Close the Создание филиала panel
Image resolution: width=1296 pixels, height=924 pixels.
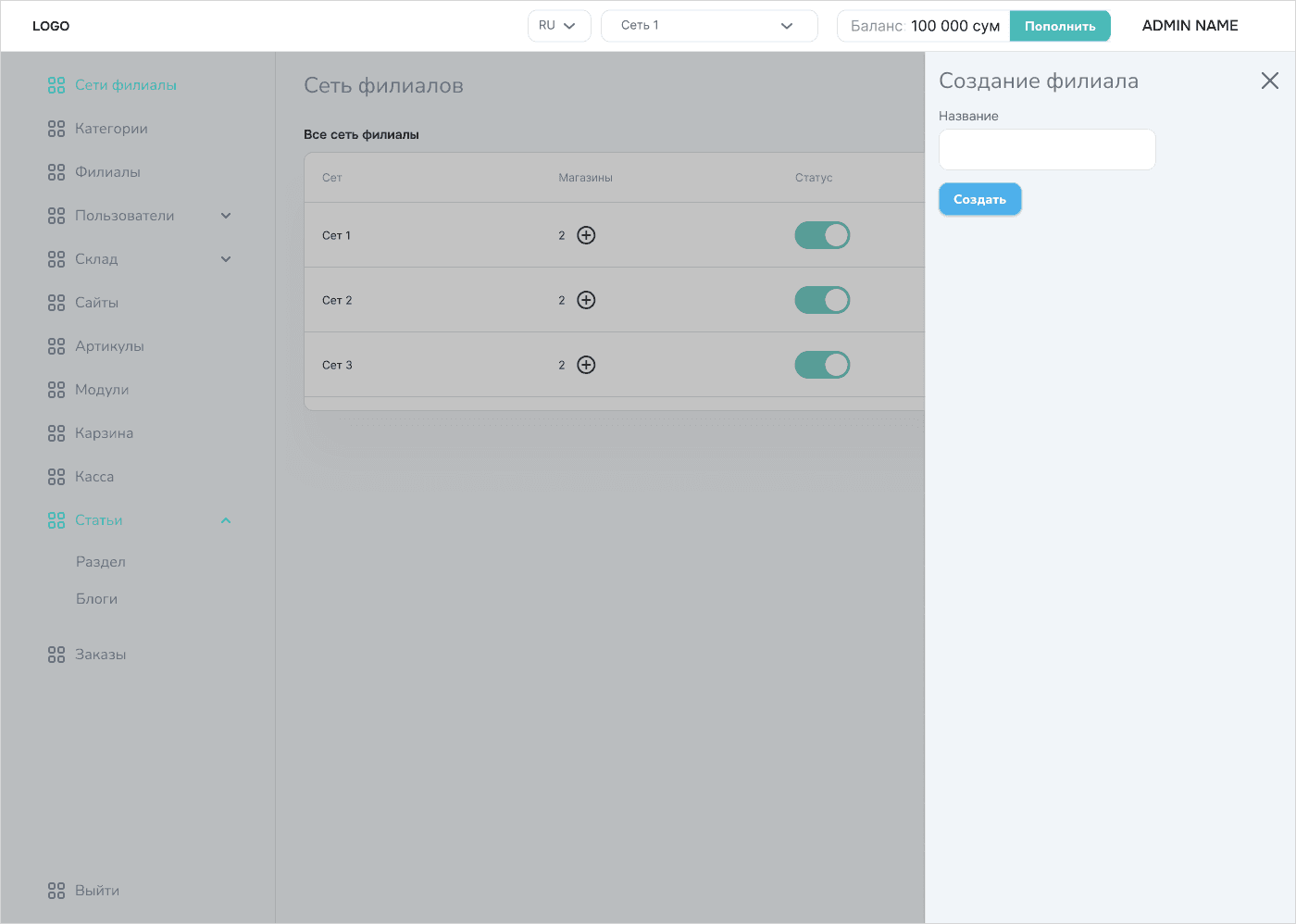pyautogui.click(x=1269, y=81)
